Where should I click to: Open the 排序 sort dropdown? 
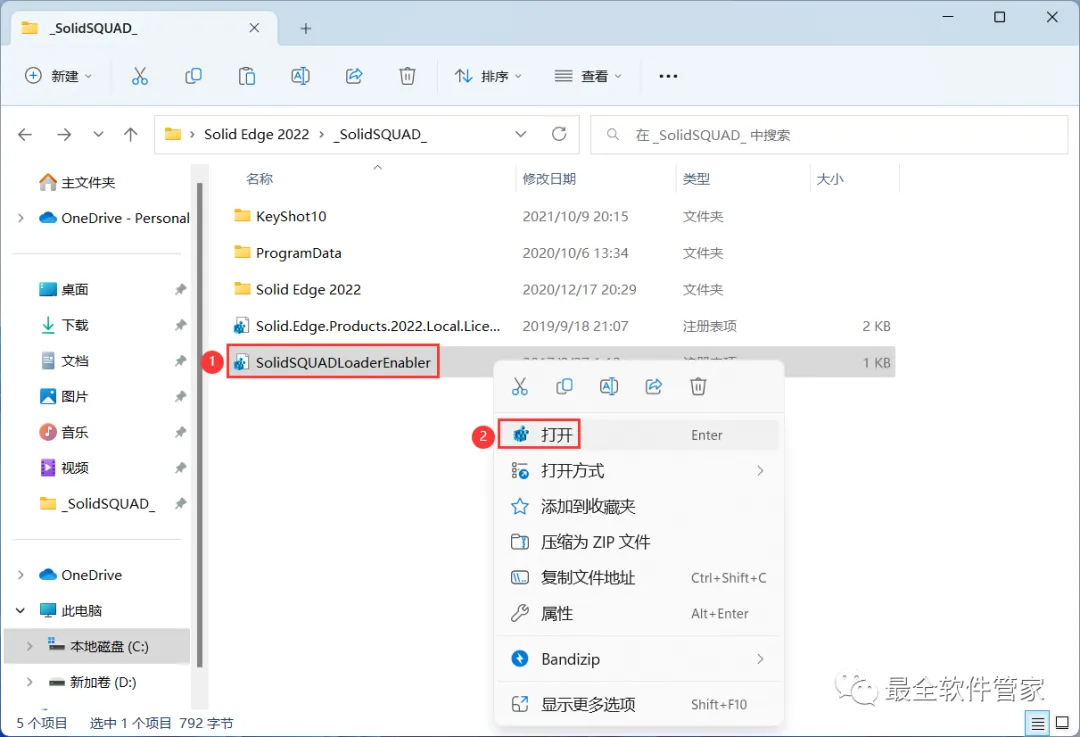[x=488, y=76]
